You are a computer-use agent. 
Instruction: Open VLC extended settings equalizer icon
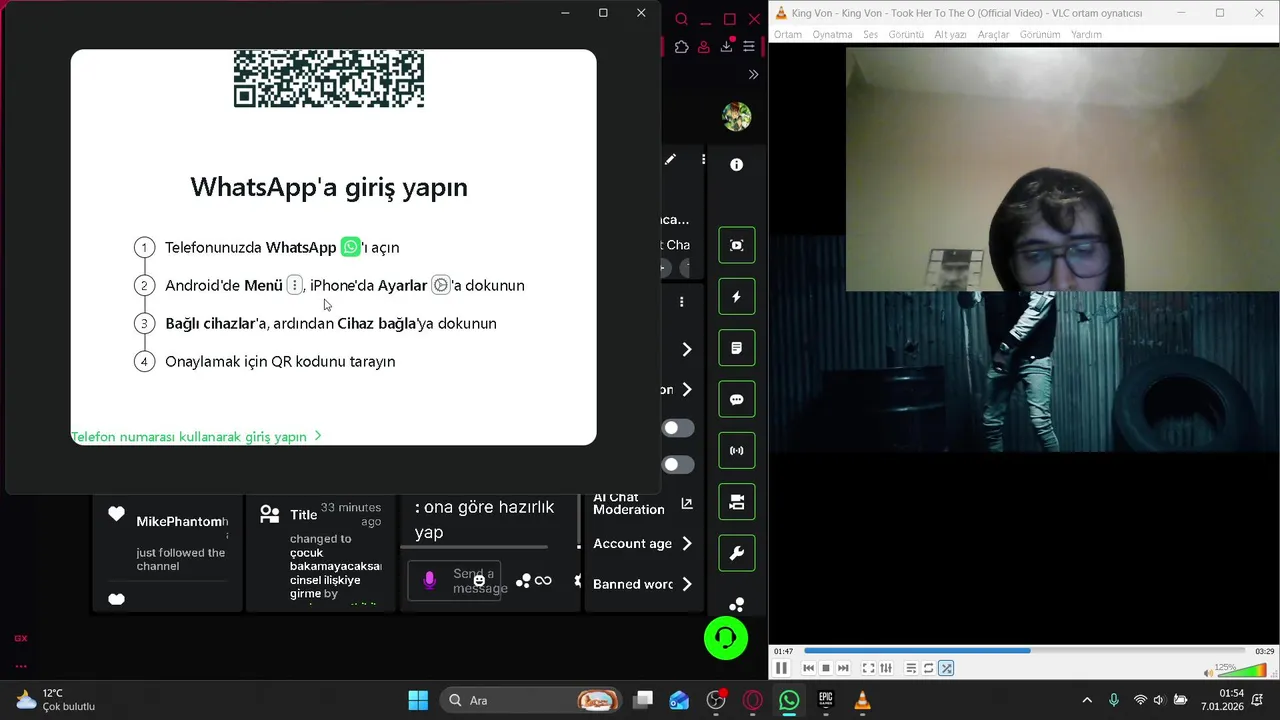point(885,668)
